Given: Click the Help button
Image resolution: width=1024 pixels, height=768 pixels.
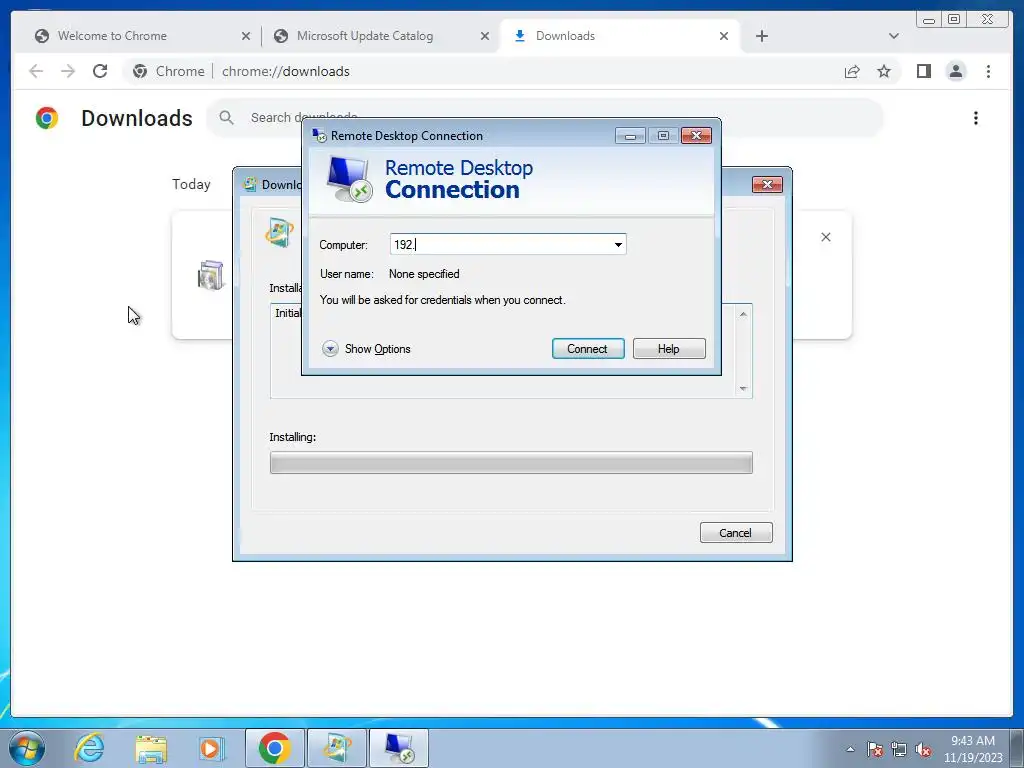Looking at the screenshot, I should coord(669,349).
